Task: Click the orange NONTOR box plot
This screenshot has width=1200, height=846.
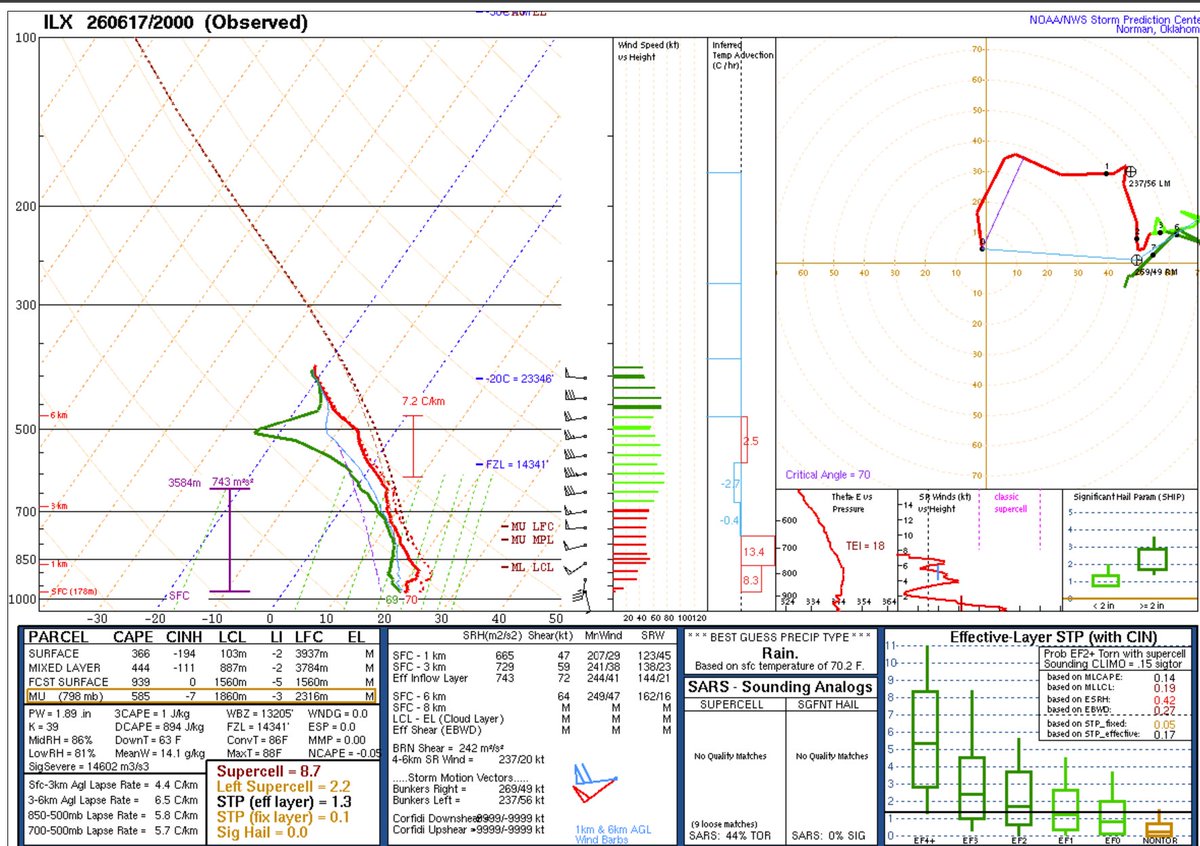Action: pyautogui.click(x=1160, y=825)
